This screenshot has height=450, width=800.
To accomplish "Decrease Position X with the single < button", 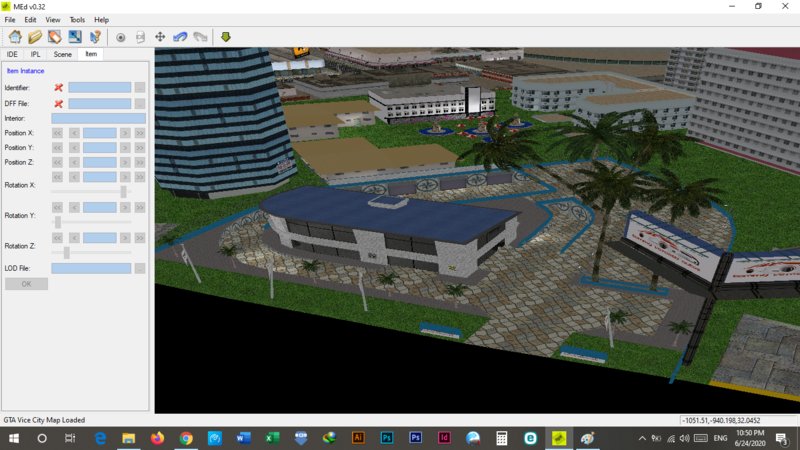I will (74, 133).
